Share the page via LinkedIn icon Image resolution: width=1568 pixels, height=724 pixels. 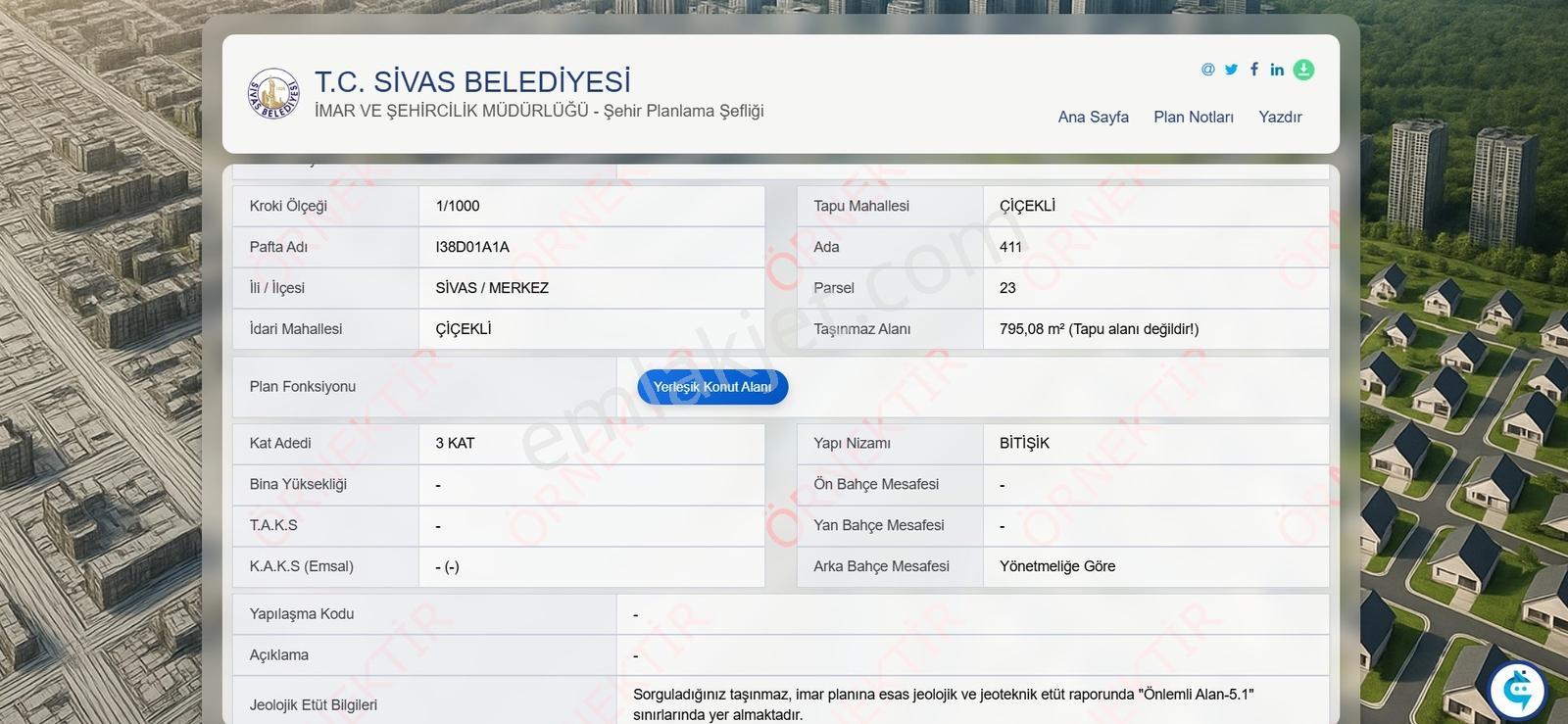[1277, 70]
